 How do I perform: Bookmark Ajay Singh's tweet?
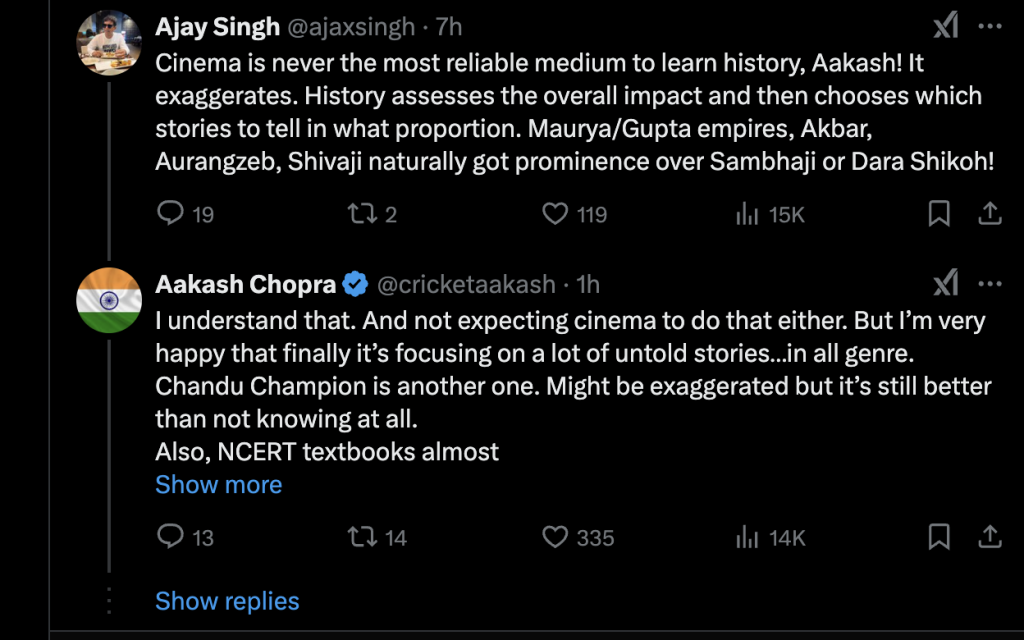[939, 213]
